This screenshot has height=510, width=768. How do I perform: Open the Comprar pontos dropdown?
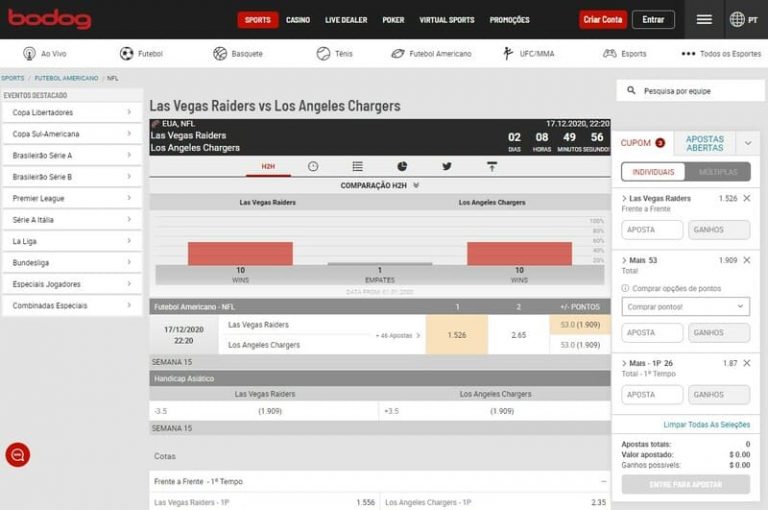pos(685,306)
